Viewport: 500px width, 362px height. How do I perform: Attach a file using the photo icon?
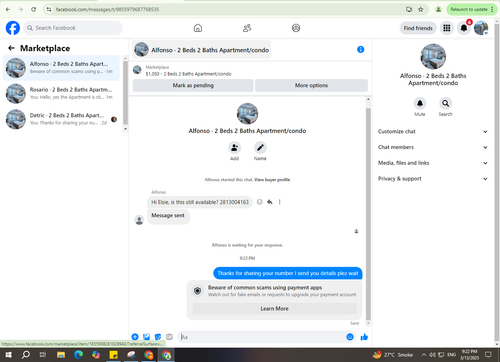(x=146, y=337)
